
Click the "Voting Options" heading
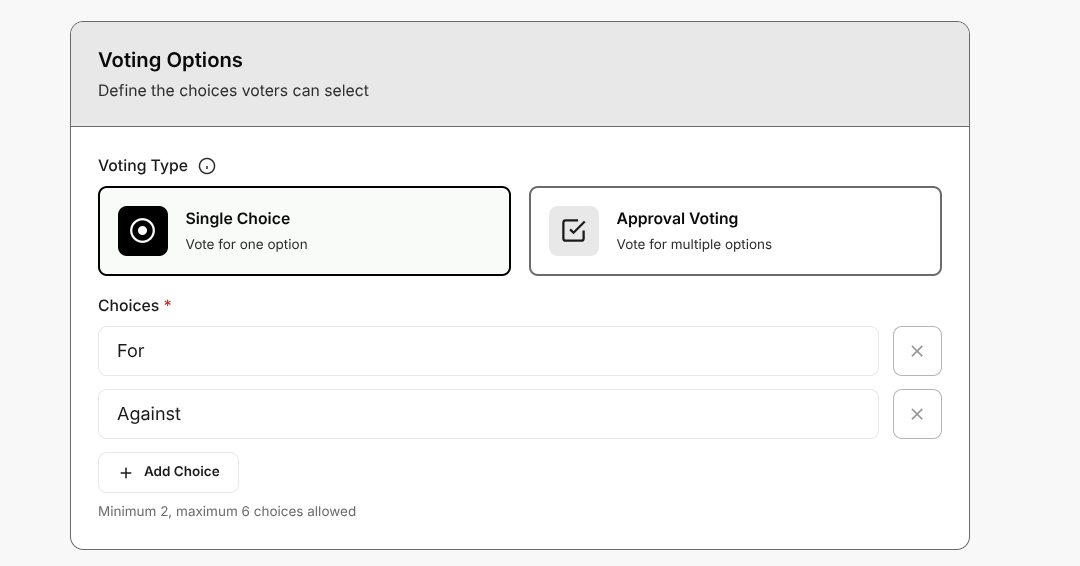(x=170, y=60)
